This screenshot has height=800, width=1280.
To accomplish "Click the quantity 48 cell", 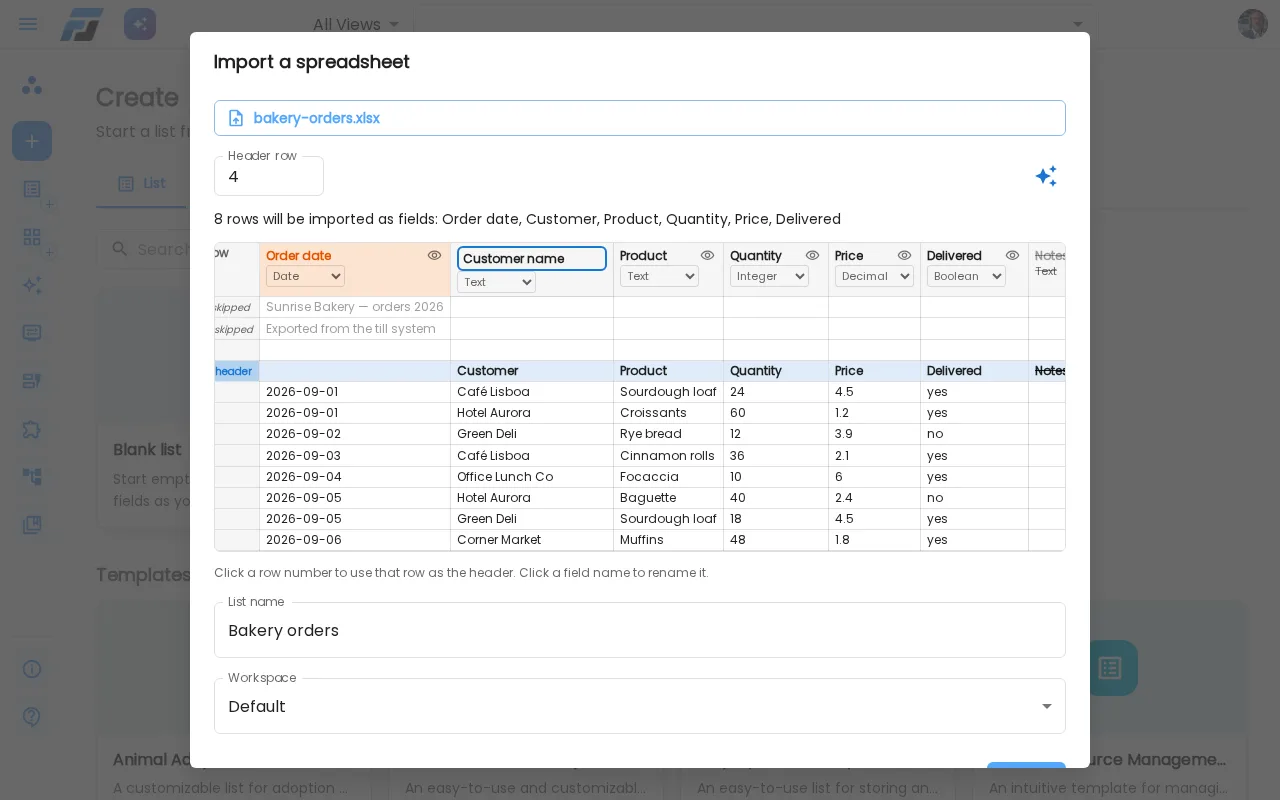I will coord(776,540).
